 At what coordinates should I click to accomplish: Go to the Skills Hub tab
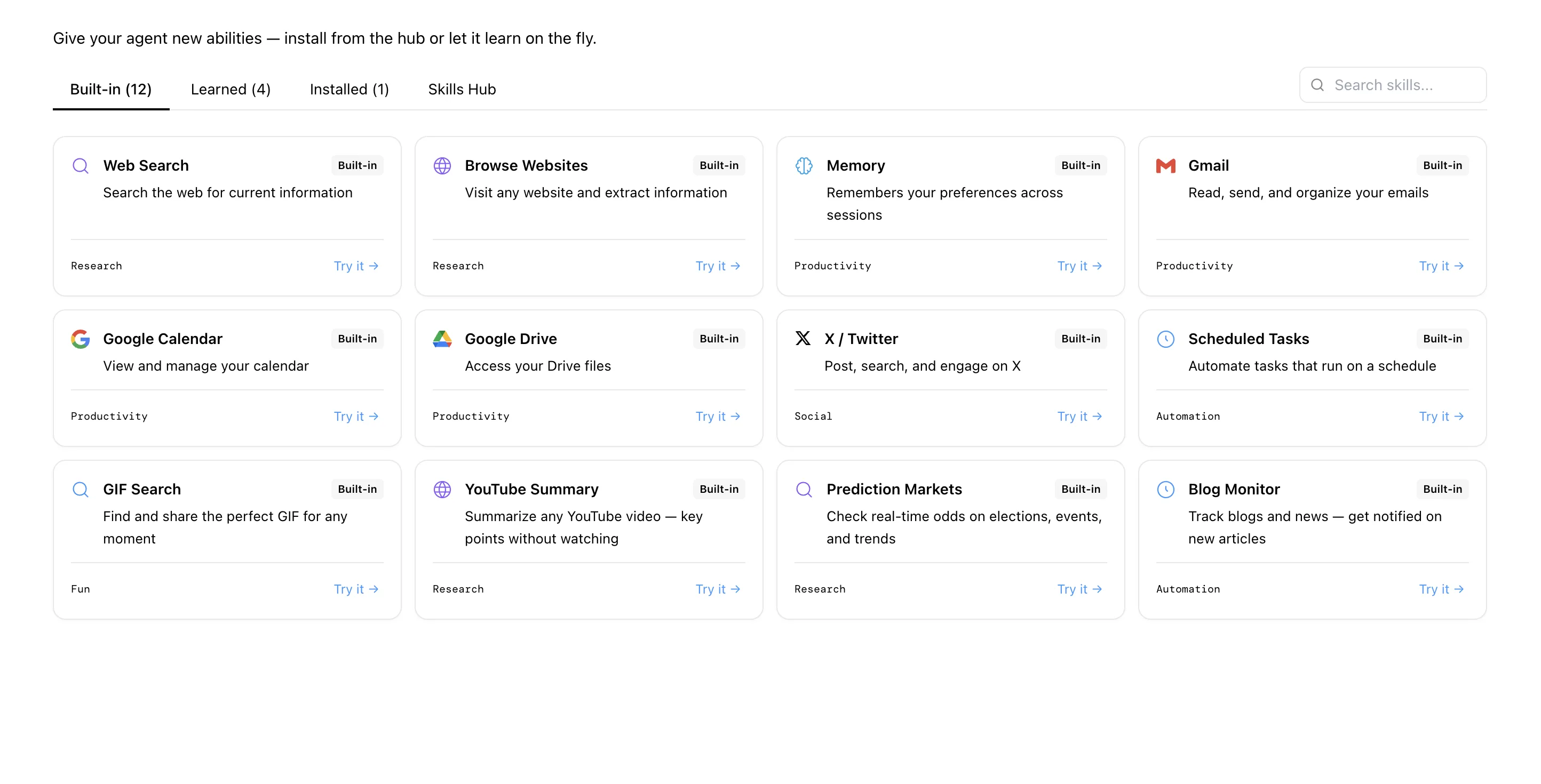pos(462,89)
